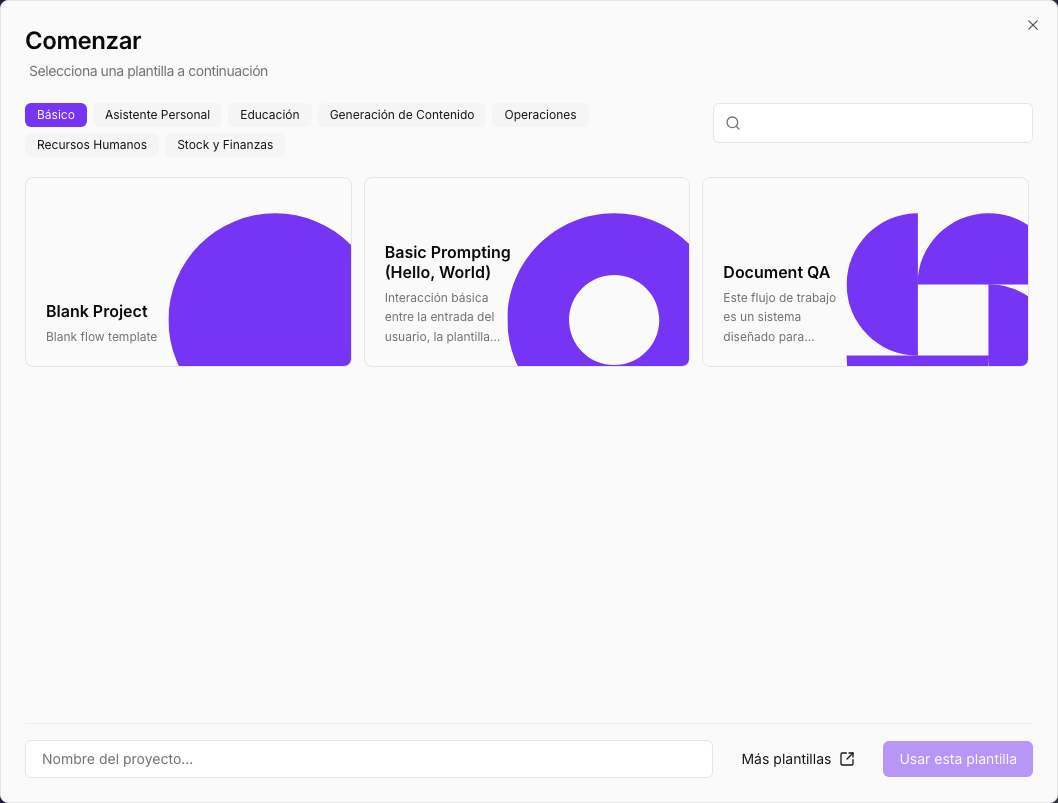Click the Interacción básica description text
1058x803 pixels.
click(x=443, y=317)
